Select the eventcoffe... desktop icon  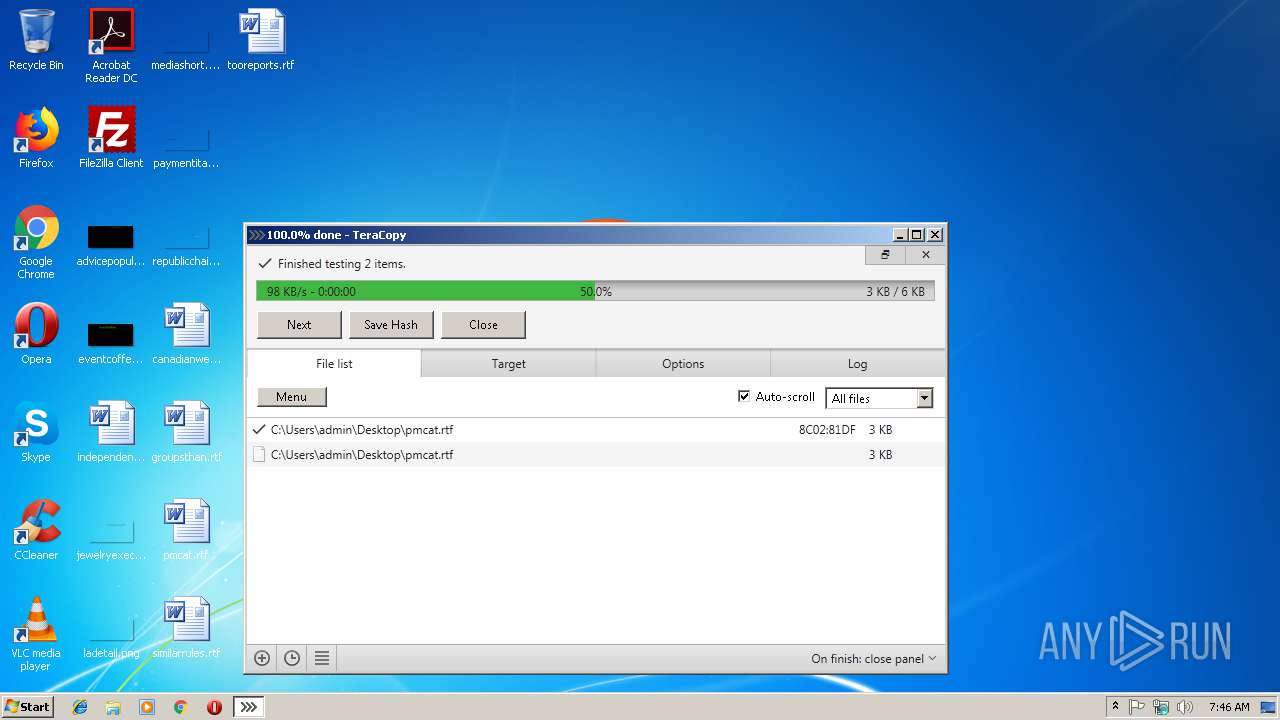pyautogui.click(x=111, y=341)
